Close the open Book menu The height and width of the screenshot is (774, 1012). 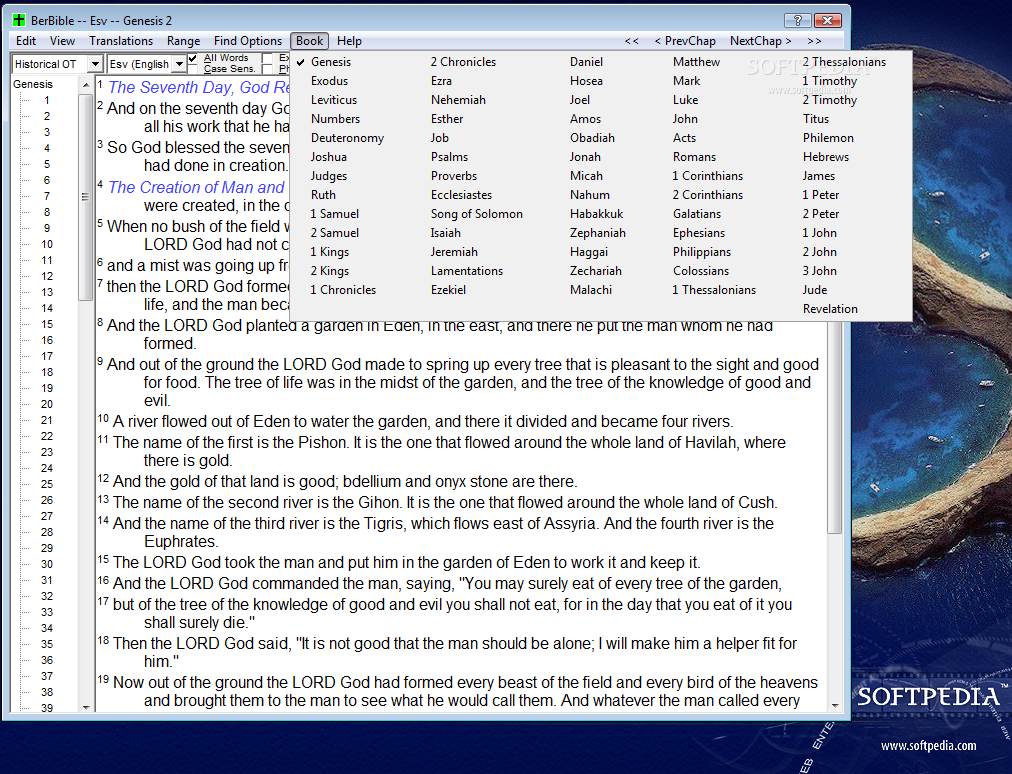[x=310, y=41]
